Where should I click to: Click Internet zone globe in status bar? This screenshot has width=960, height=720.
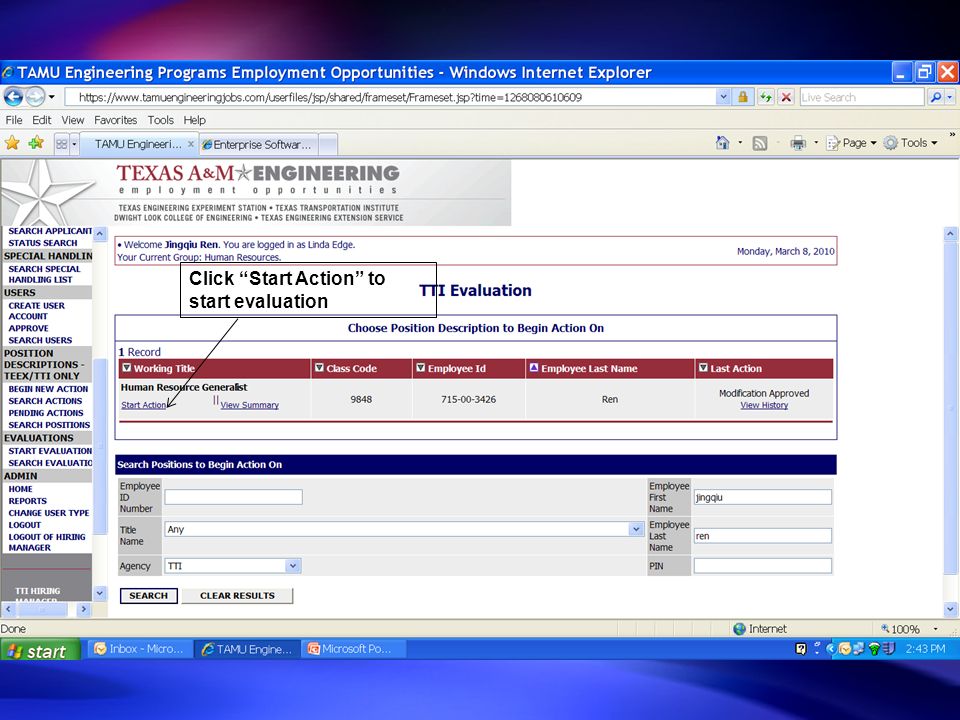pyautogui.click(x=740, y=629)
